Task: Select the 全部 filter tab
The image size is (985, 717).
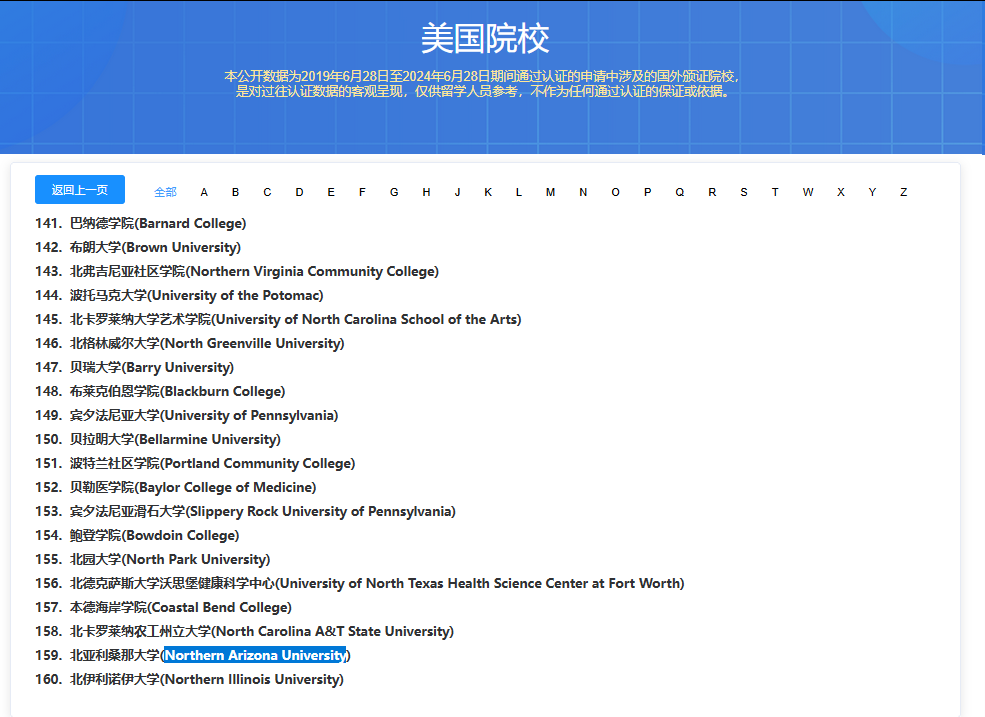Action: coord(165,192)
